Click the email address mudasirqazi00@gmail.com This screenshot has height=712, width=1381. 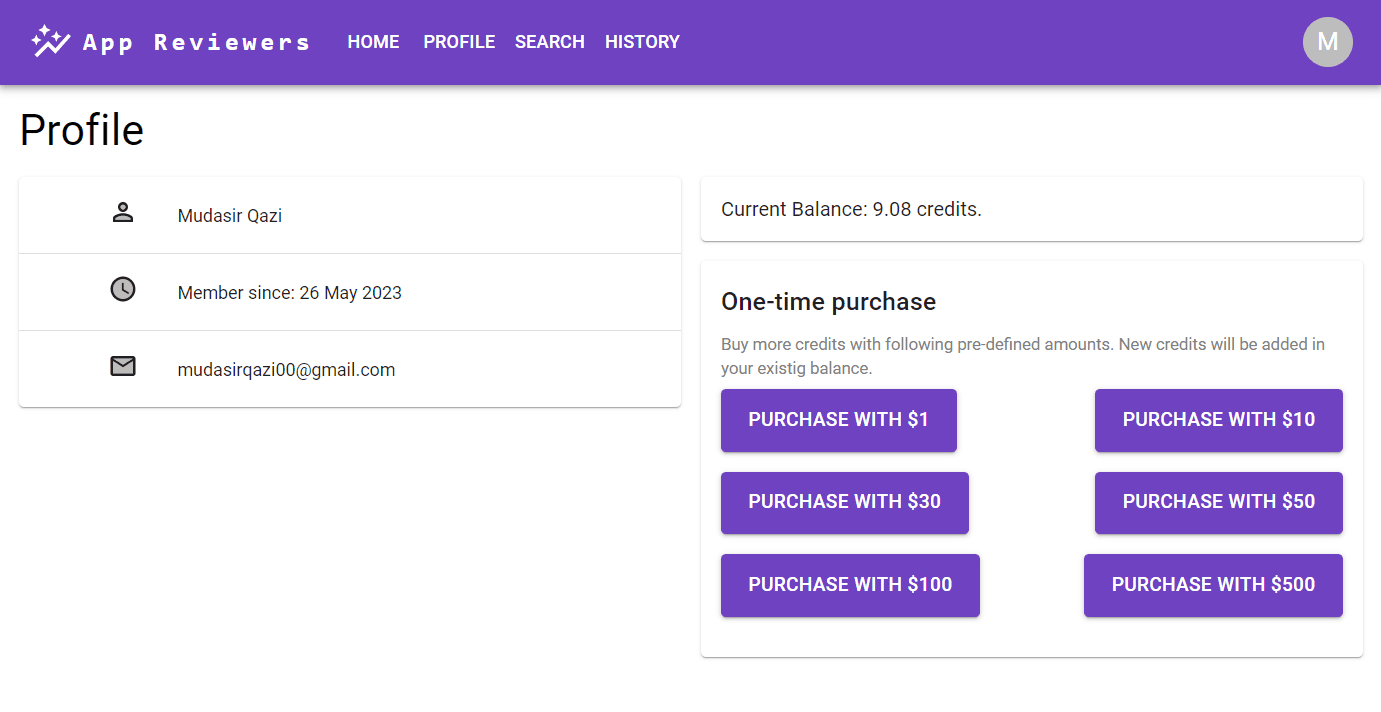tap(286, 370)
